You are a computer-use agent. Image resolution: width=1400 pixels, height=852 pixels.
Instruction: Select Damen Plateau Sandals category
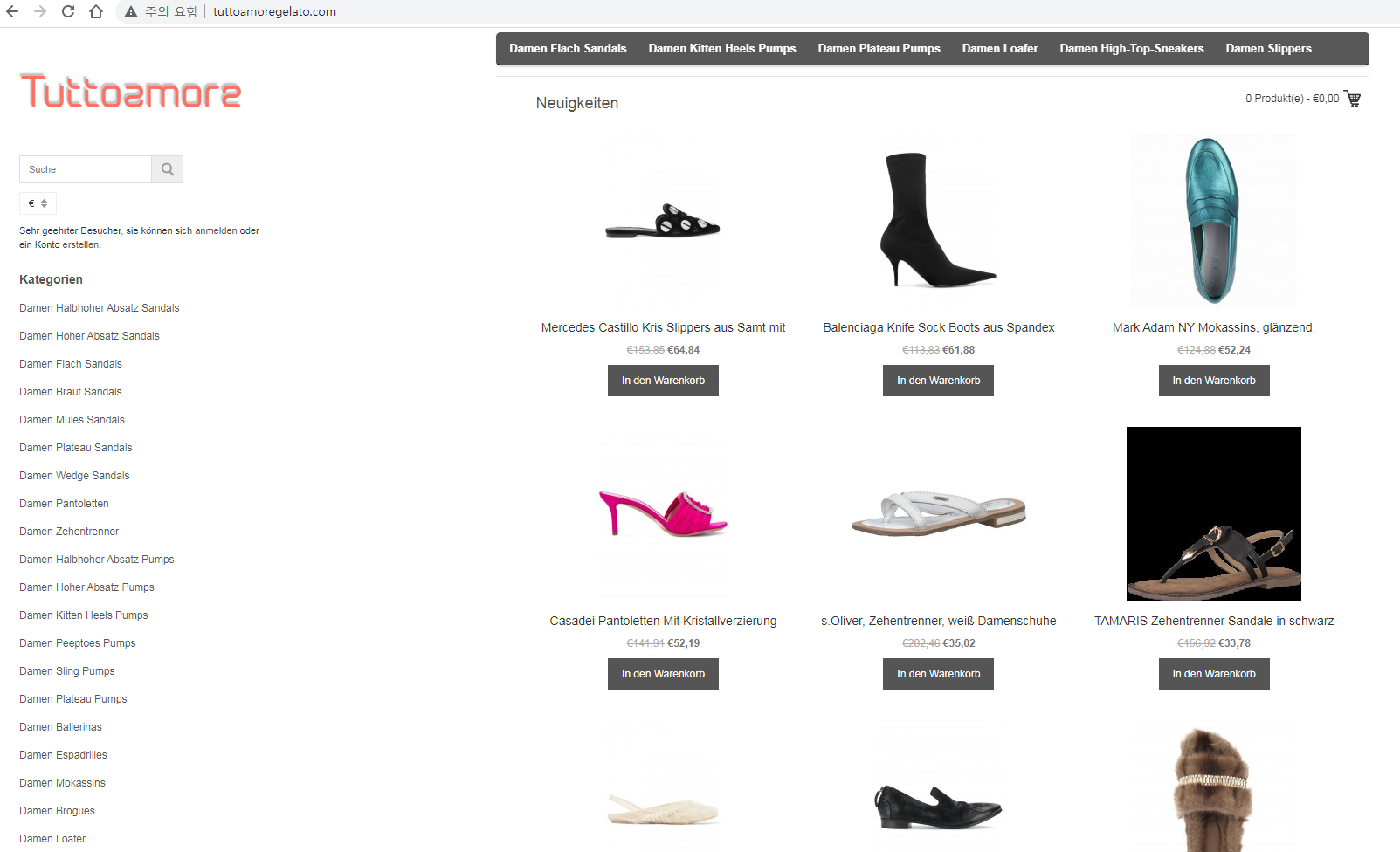pos(76,448)
